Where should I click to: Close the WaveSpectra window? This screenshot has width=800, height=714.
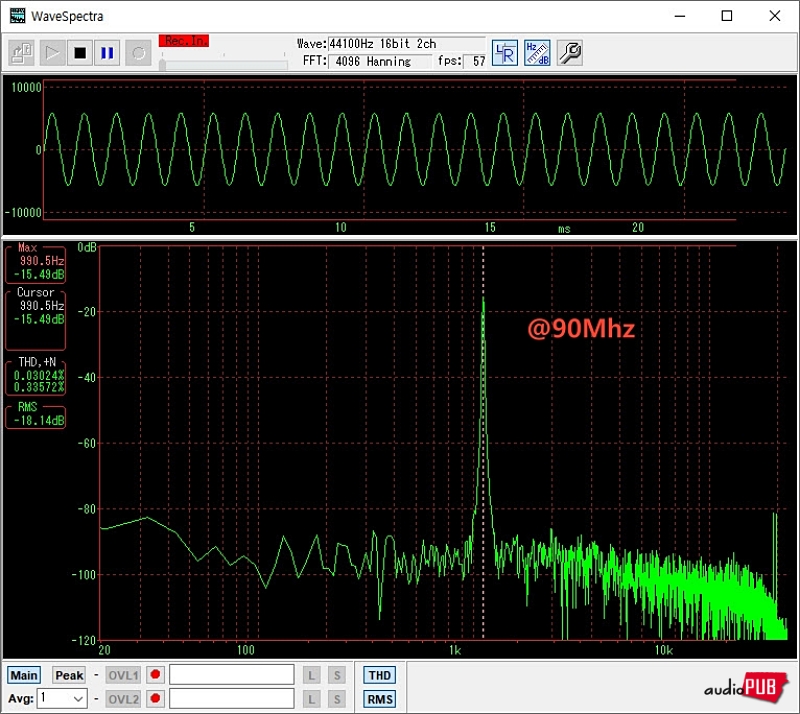point(774,16)
